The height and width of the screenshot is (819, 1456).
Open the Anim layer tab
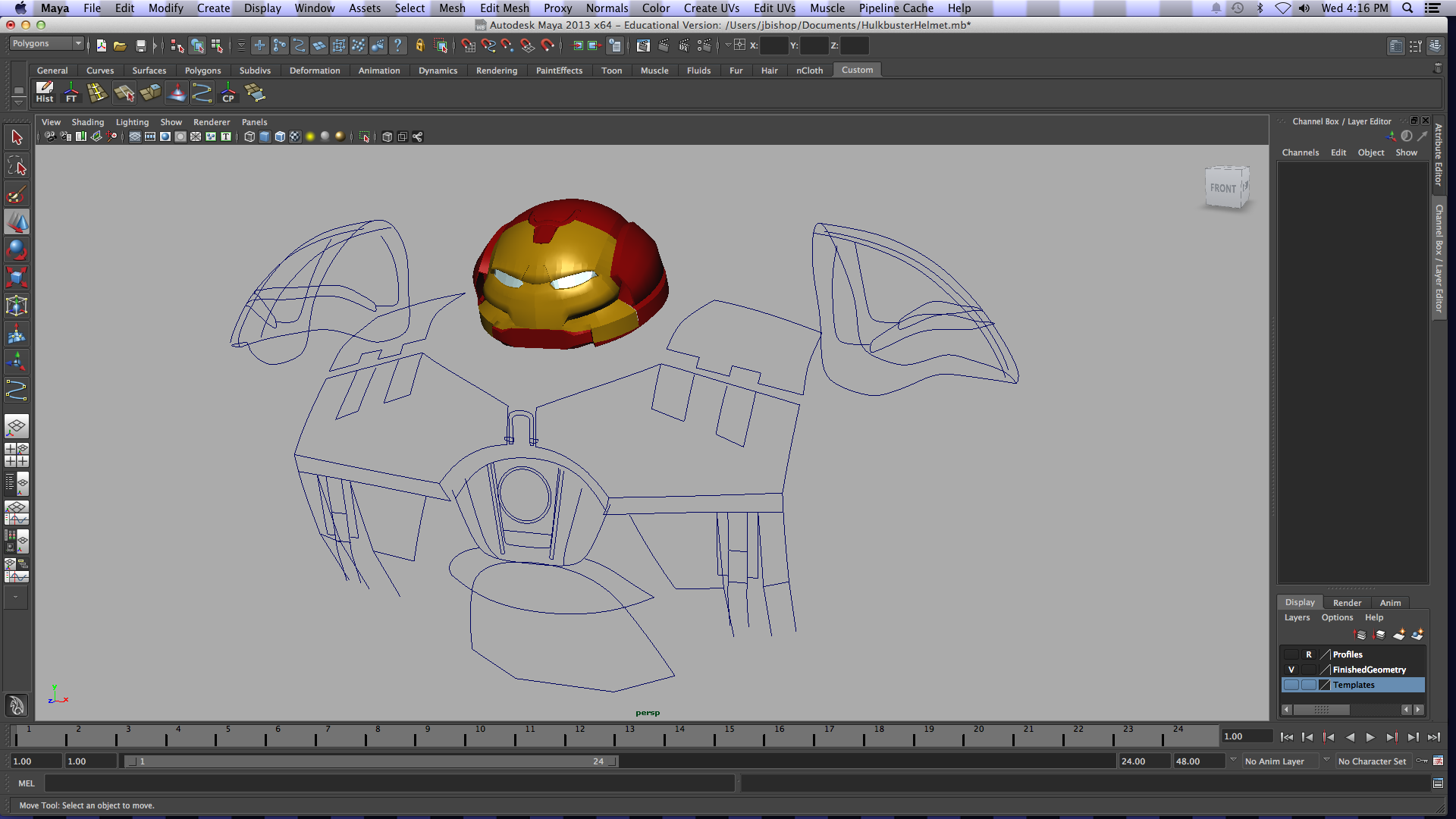(1390, 603)
